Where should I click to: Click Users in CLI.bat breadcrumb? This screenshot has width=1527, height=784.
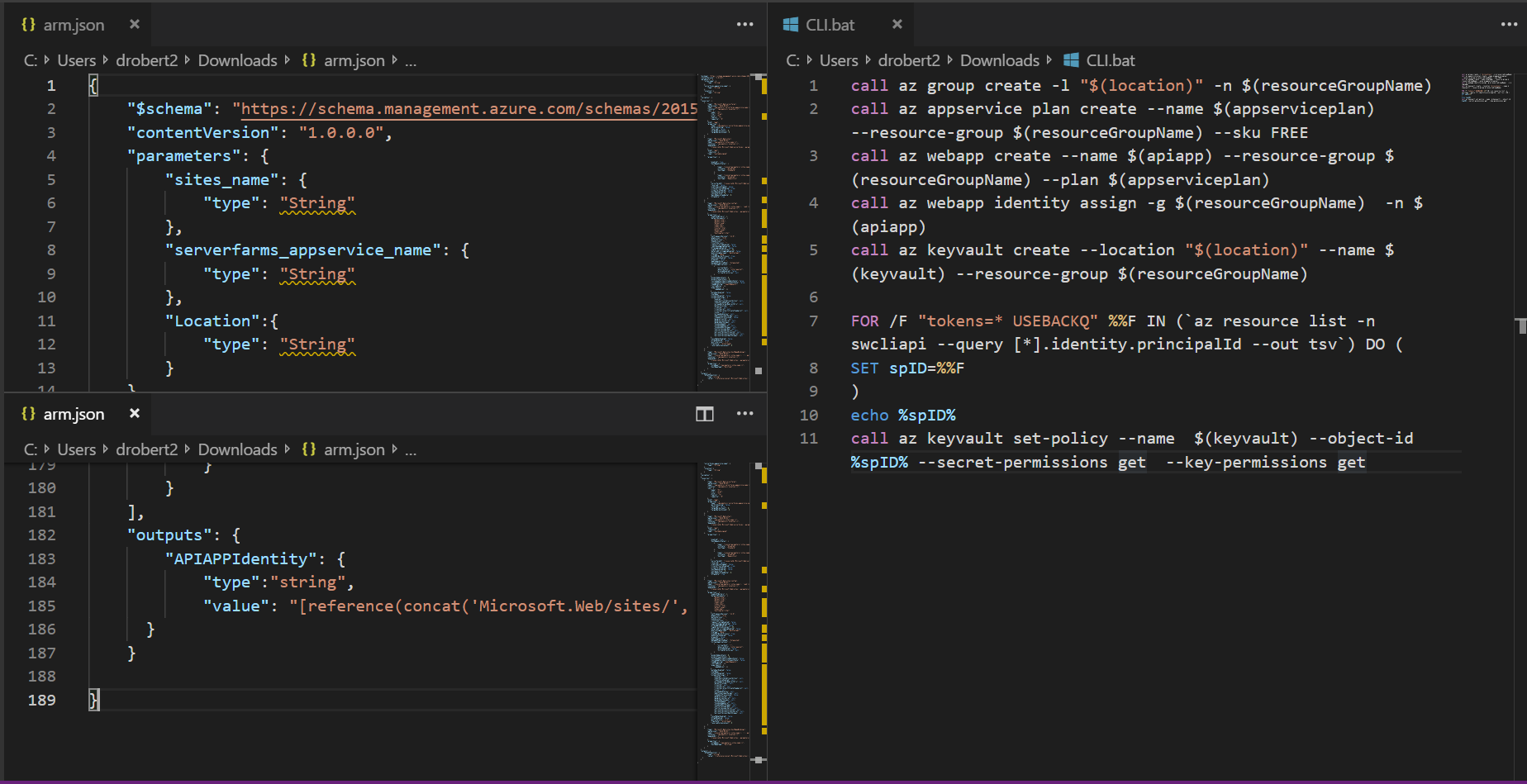(x=839, y=60)
